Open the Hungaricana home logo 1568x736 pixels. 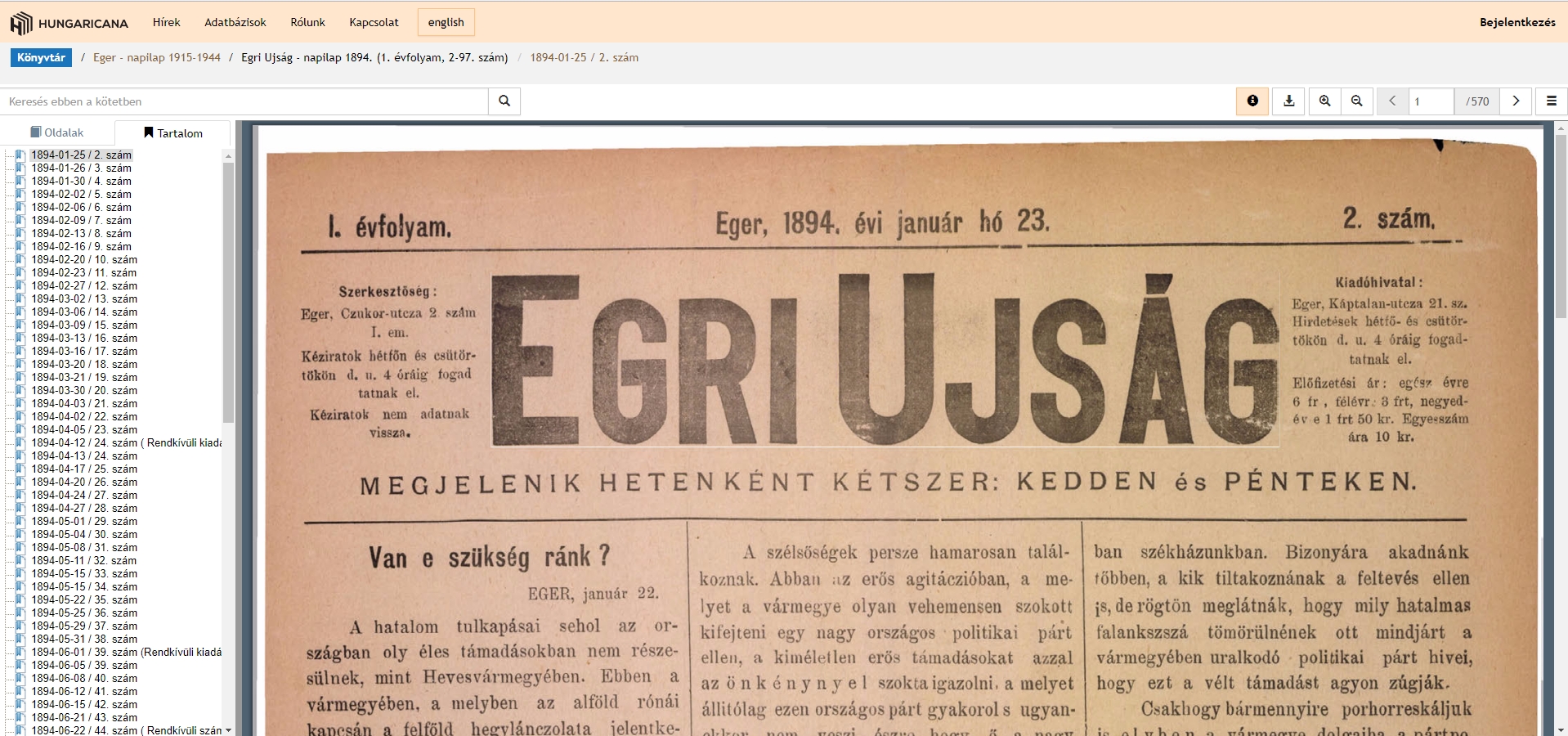[69, 23]
